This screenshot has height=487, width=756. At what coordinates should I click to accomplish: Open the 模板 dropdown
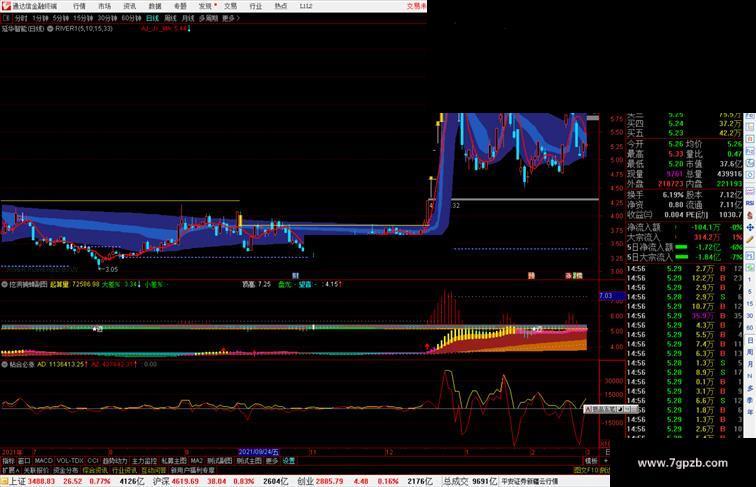(x=592, y=461)
